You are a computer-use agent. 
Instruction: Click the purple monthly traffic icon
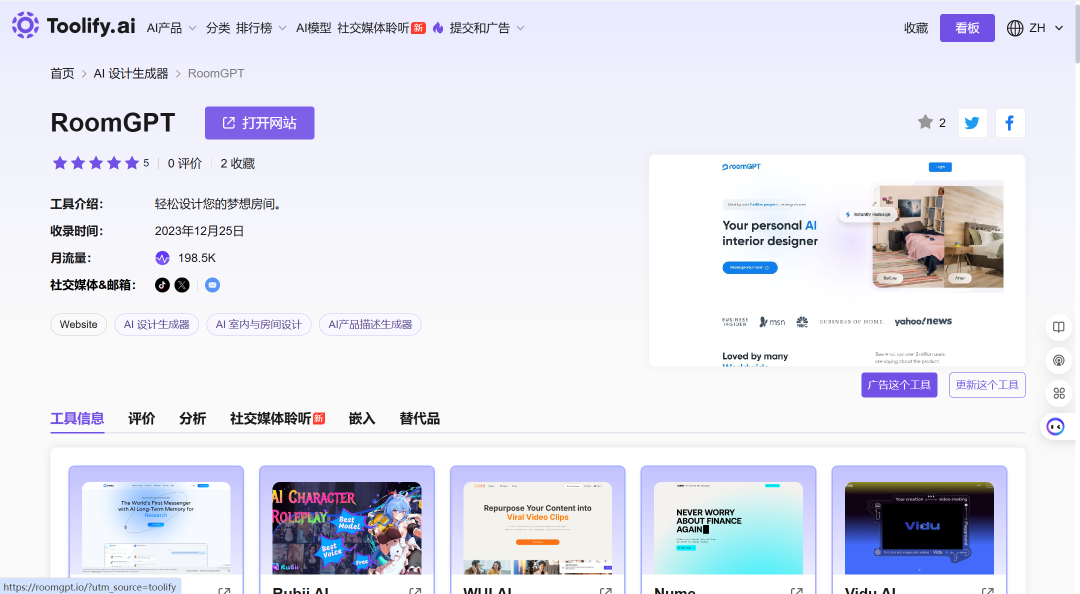[162, 258]
